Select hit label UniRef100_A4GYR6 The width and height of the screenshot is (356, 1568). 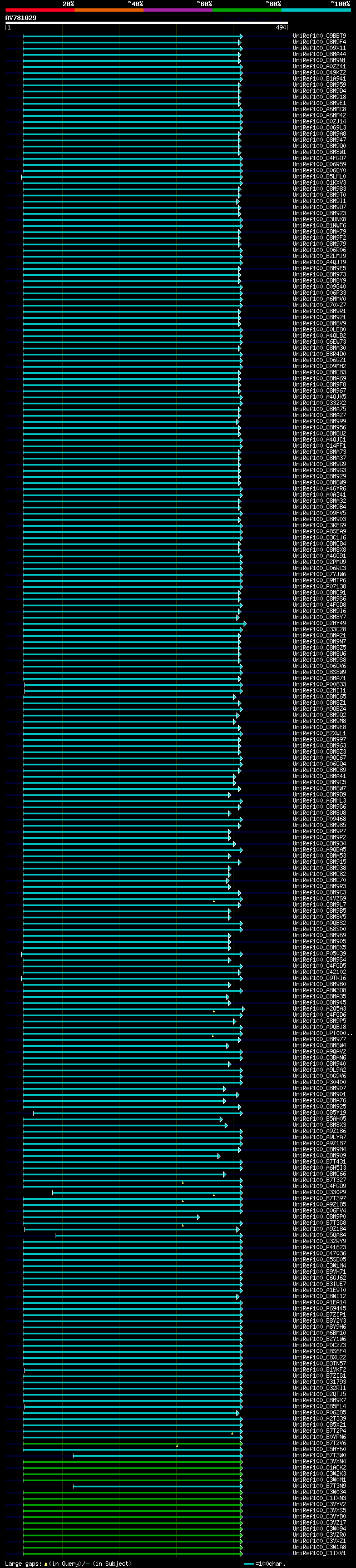click(319, 489)
